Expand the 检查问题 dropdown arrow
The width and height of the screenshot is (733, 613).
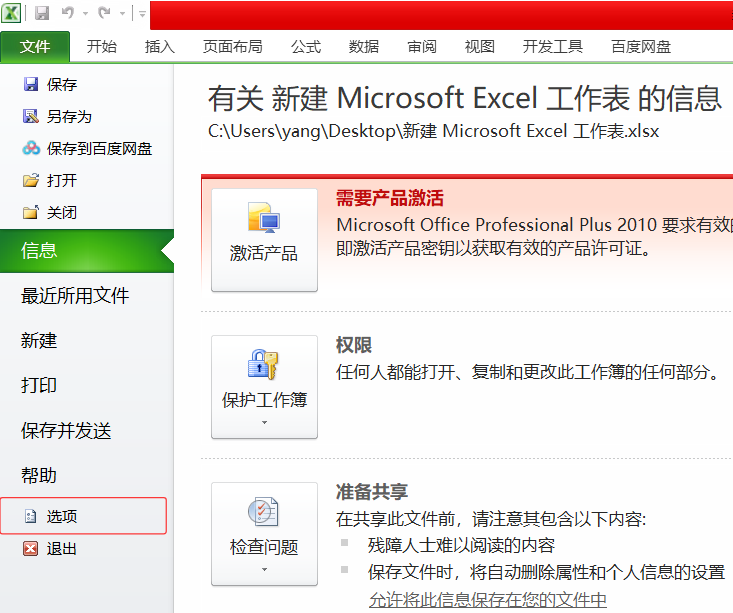pos(264,569)
